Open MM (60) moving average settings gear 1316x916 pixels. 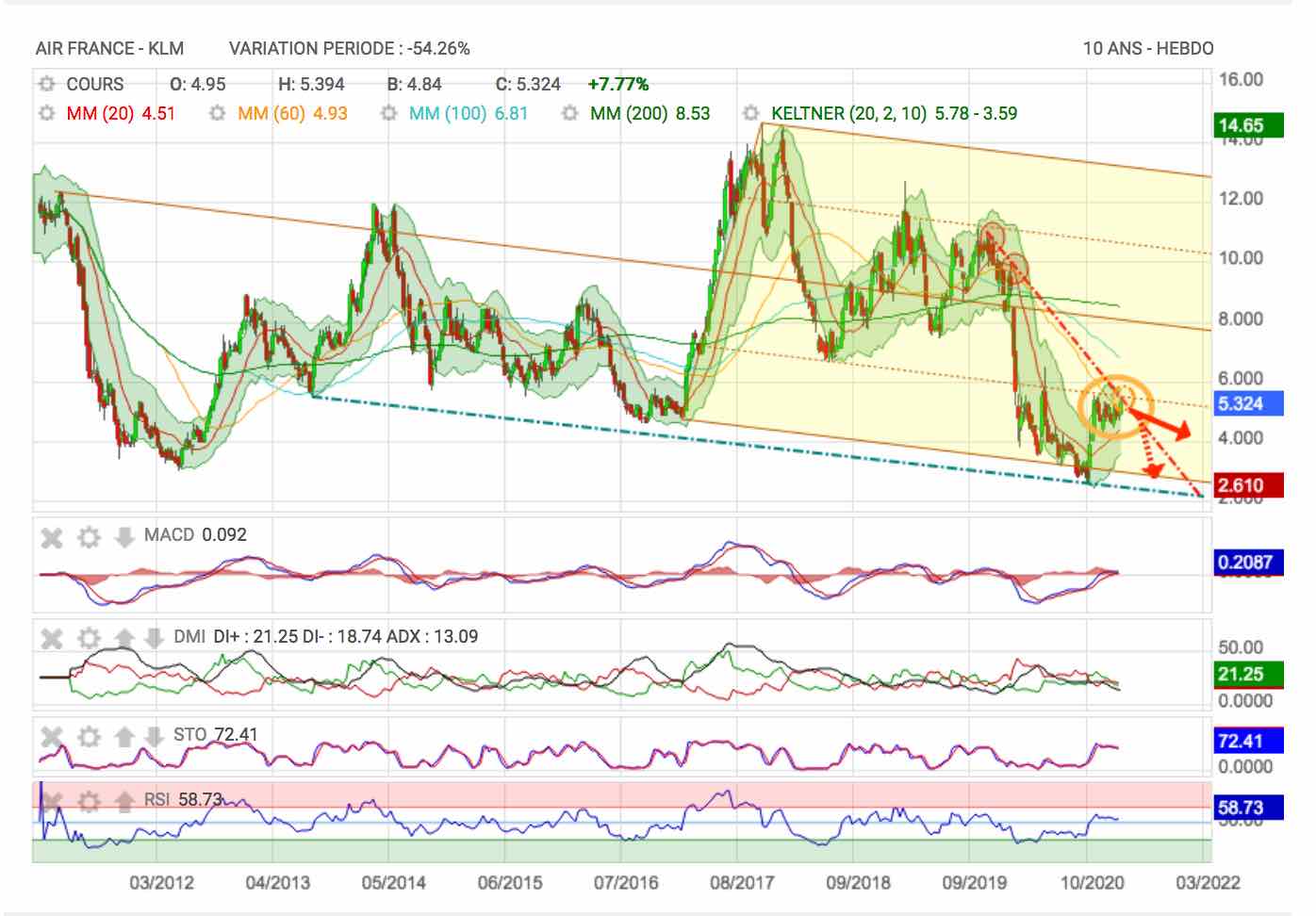pyautogui.click(x=217, y=113)
